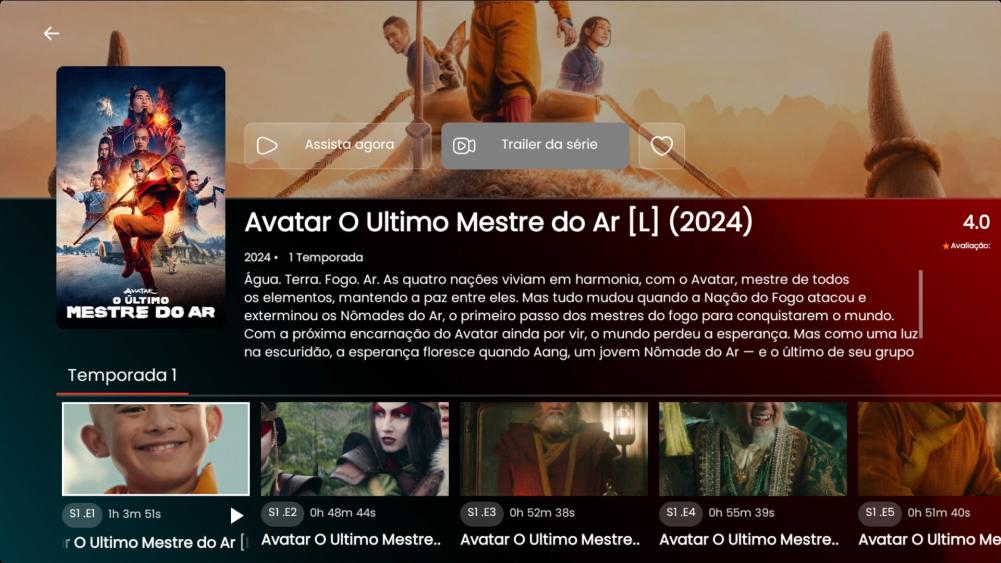Screen dimensions: 1001x563
Task: Open the S1.E5 episode thumbnail
Action: (930, 449)
